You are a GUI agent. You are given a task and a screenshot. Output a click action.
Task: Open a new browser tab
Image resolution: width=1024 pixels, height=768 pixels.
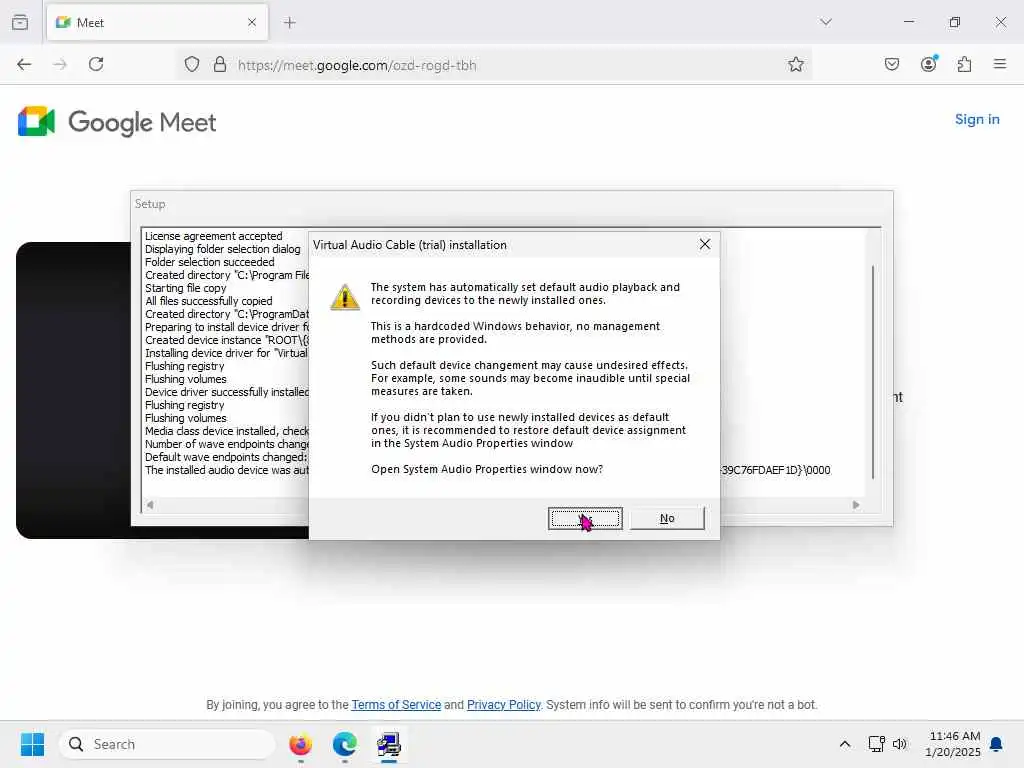tap(290, 23)
